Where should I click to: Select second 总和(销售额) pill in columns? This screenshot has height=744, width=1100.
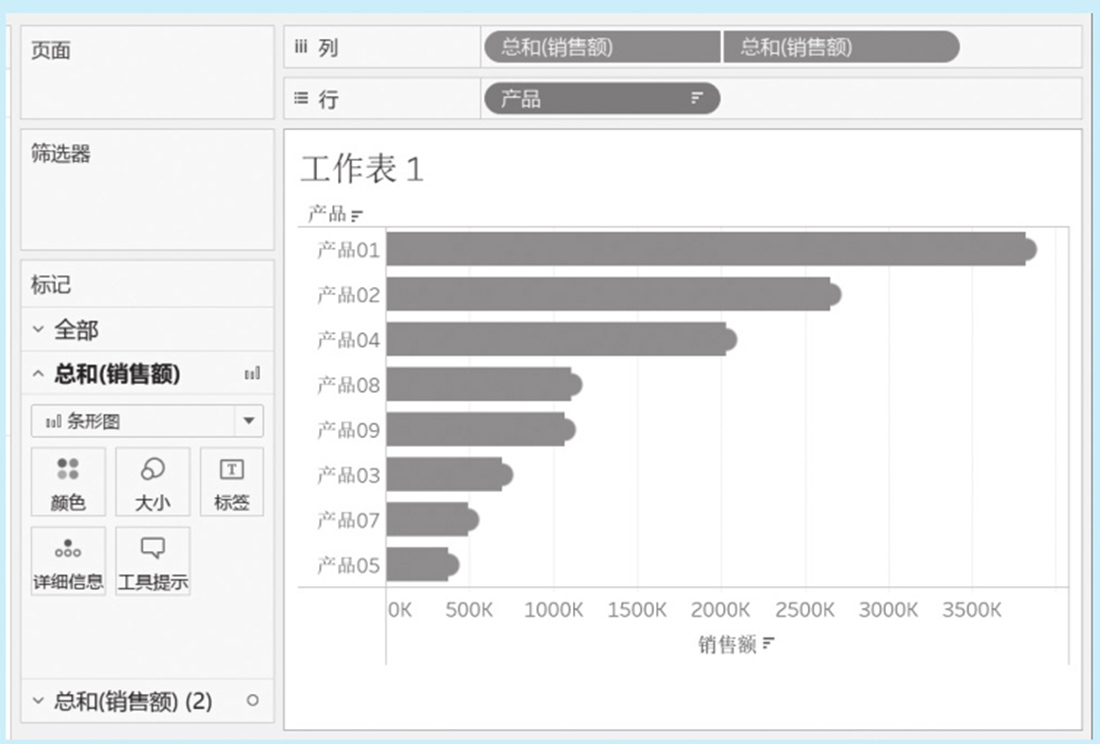(x=841, y=47)
